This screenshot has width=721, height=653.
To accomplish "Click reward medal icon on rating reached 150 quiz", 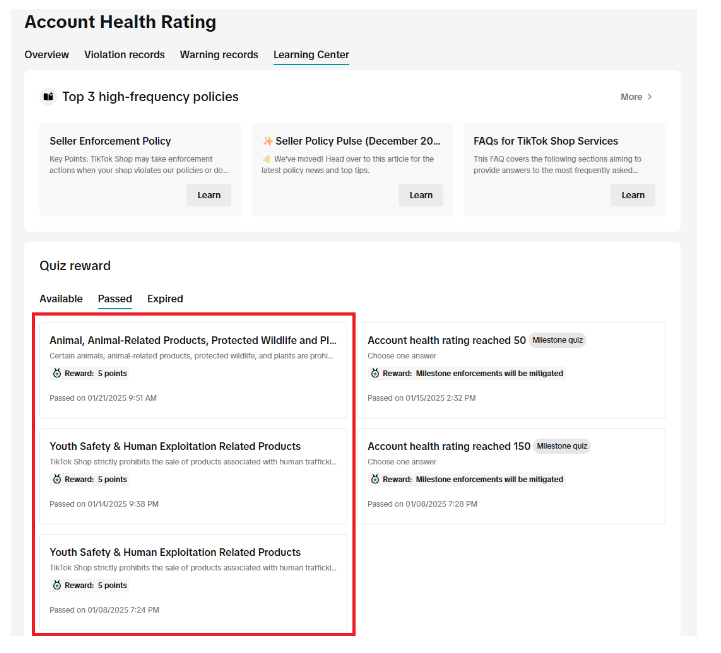I will [x=374, y=479].
